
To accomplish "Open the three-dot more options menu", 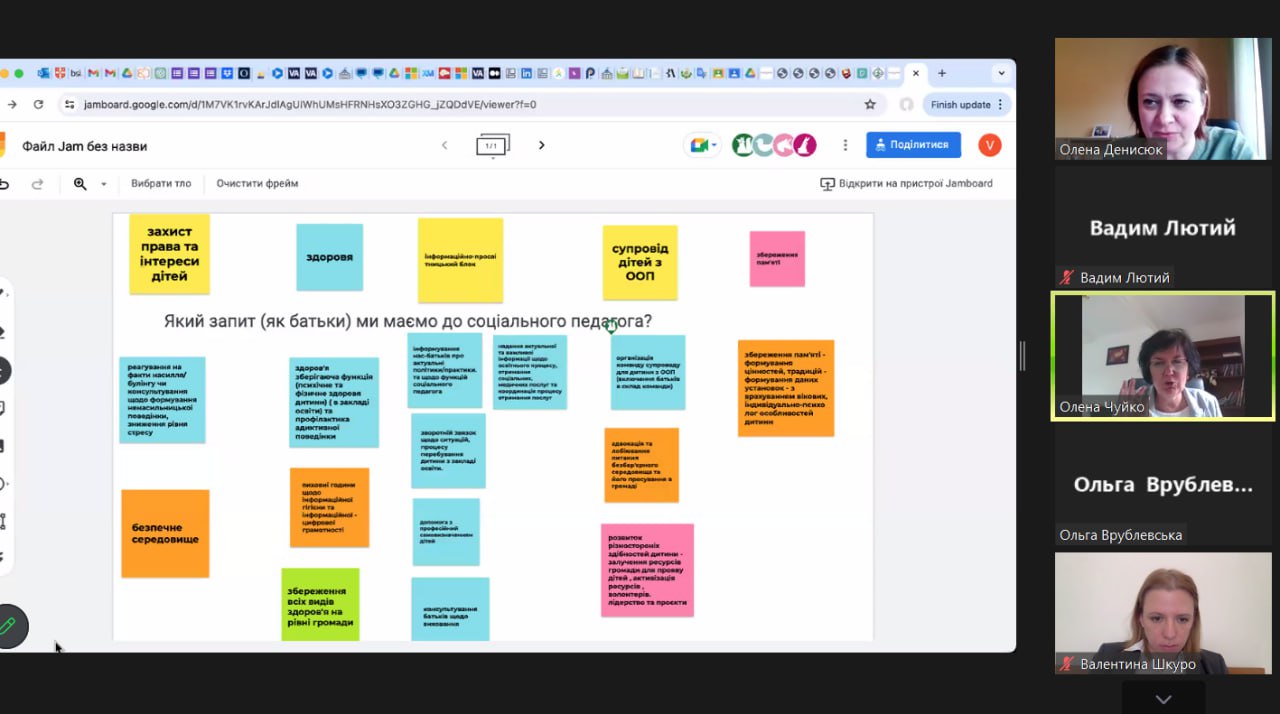I will pyautogui.click(x=845, y=145).
